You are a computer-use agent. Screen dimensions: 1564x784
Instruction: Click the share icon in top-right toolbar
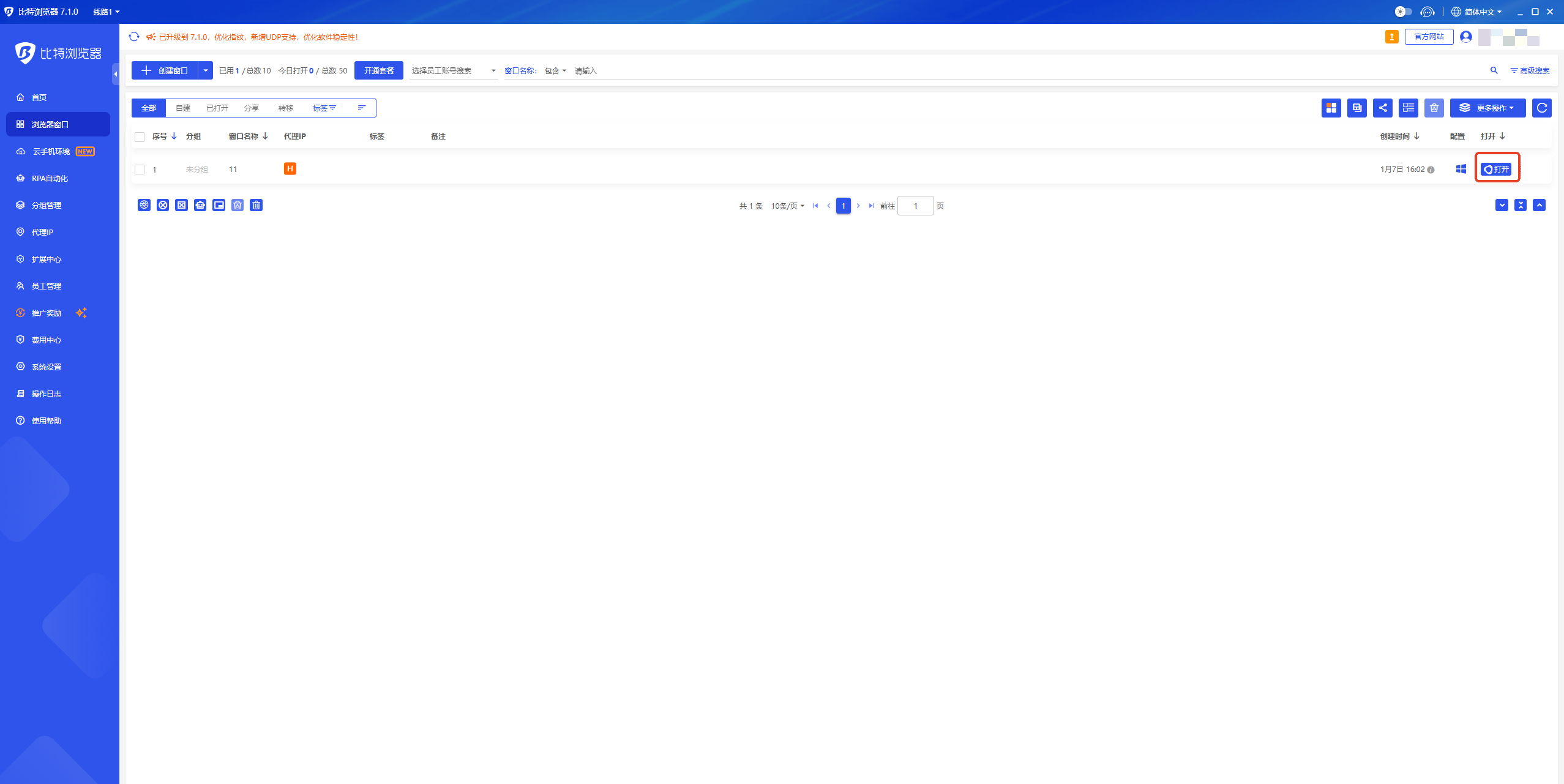(x=1382, y=108)
